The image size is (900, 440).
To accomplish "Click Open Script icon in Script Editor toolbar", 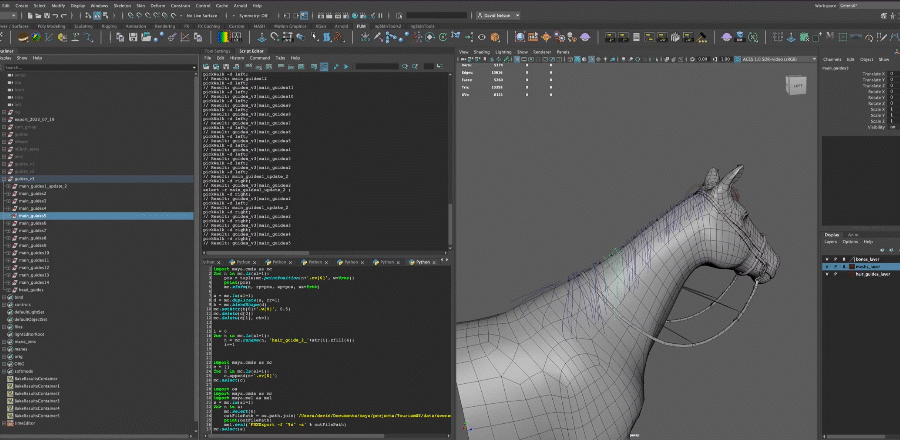I will [x=207, y=67].
